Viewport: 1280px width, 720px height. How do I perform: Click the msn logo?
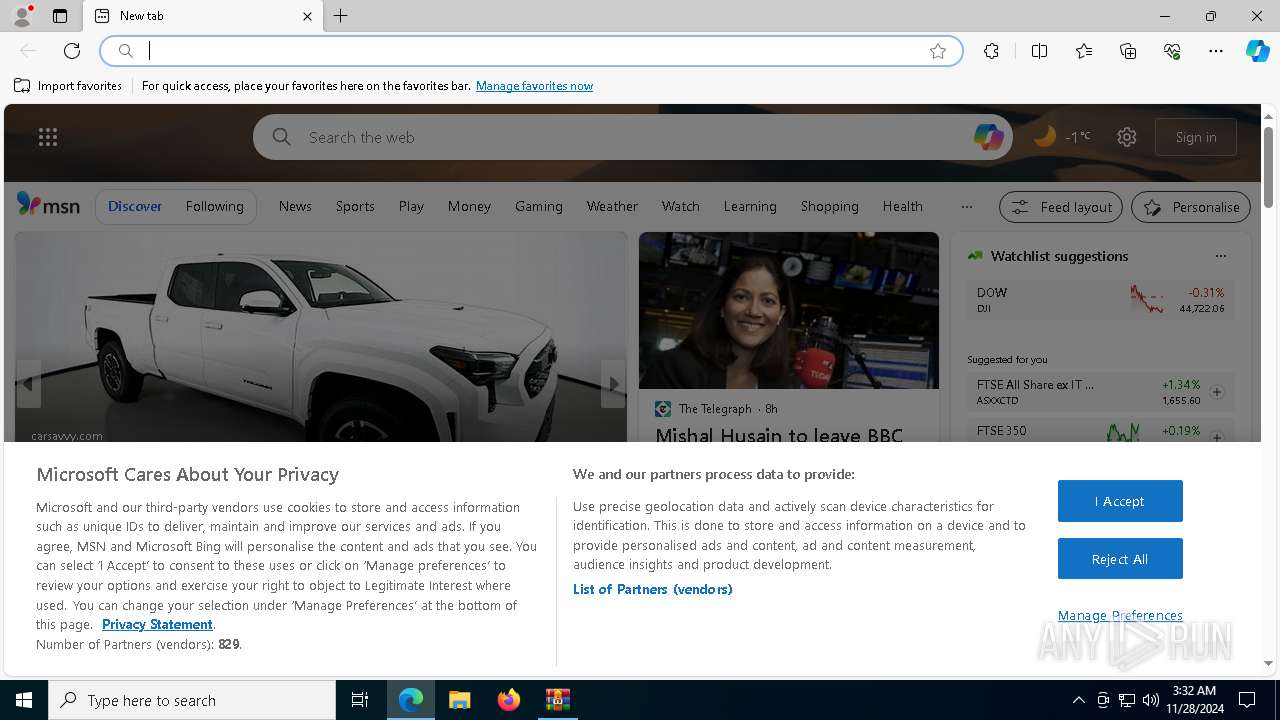(48, 205)
